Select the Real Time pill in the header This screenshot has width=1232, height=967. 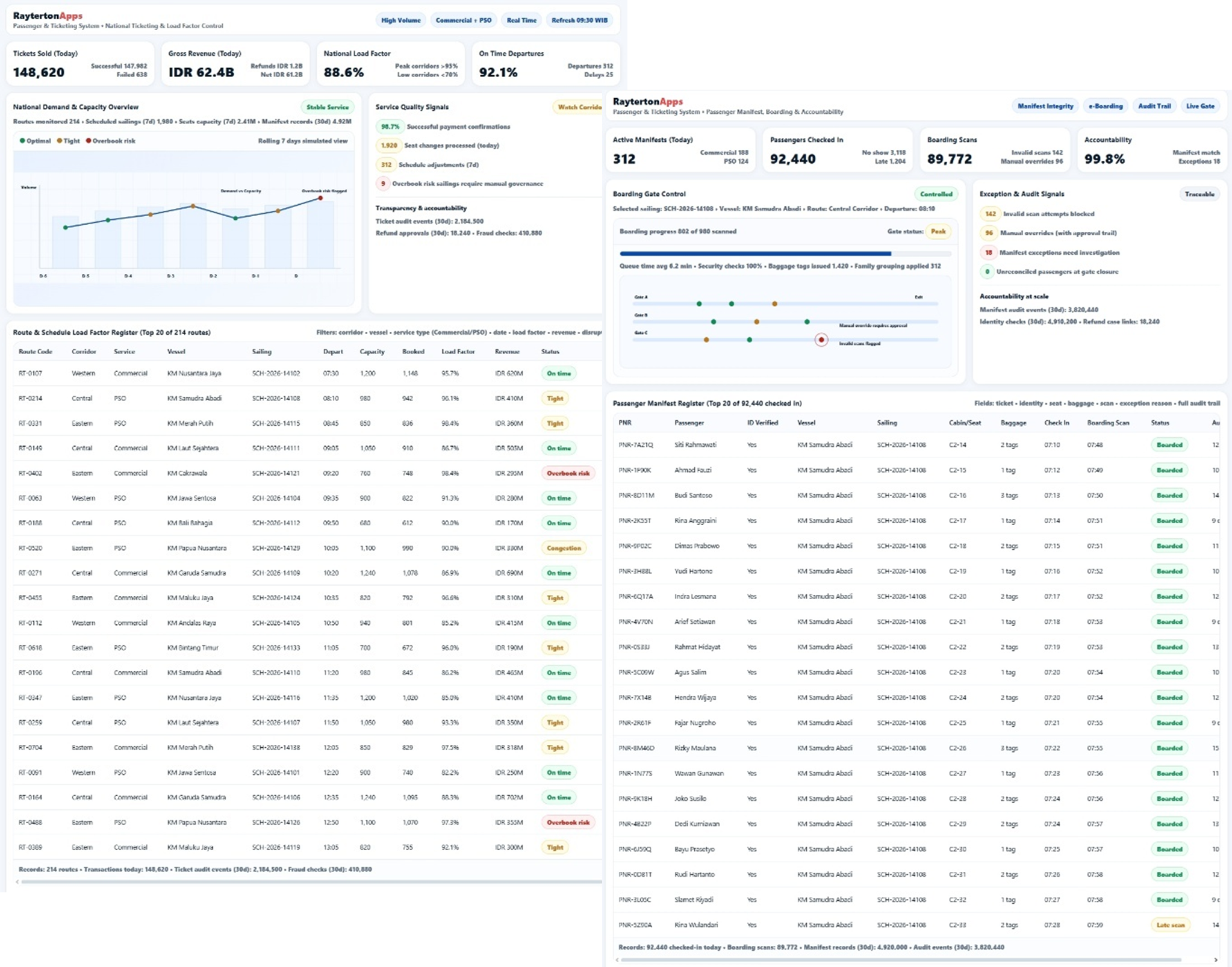point(521,20)
